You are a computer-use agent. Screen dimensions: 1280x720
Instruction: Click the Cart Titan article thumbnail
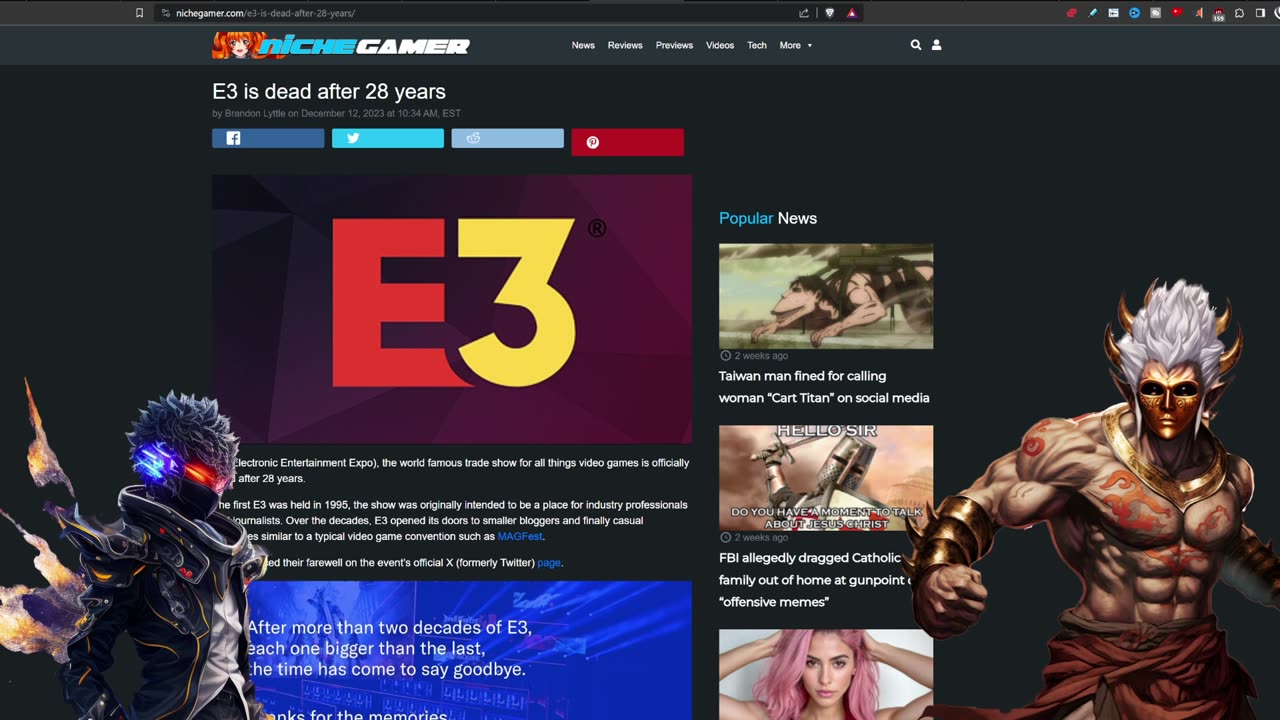coord(826,296)
